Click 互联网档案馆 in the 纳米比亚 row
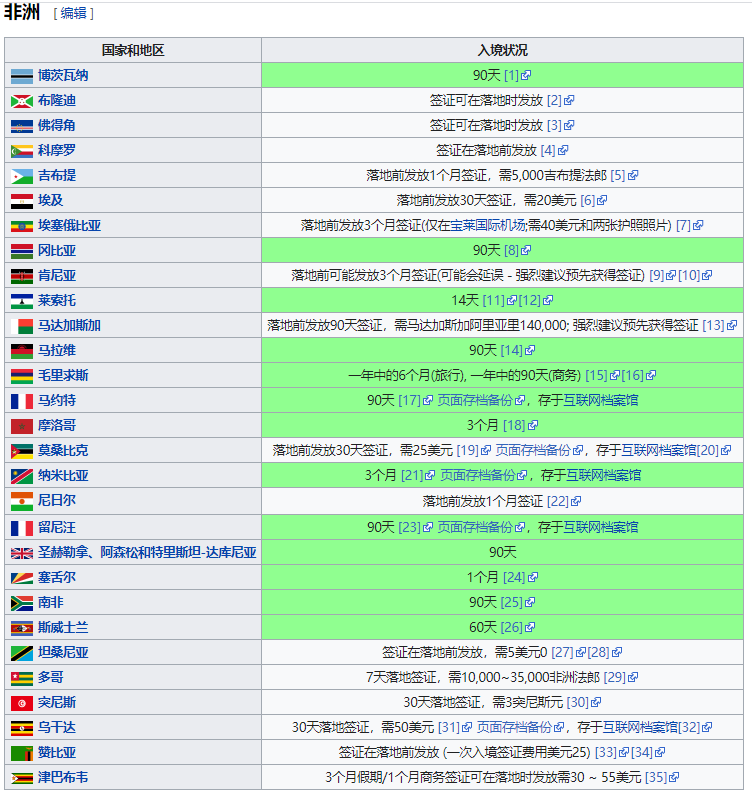The image size is (752, 796). pyautogui.click(x=603, y=475)
